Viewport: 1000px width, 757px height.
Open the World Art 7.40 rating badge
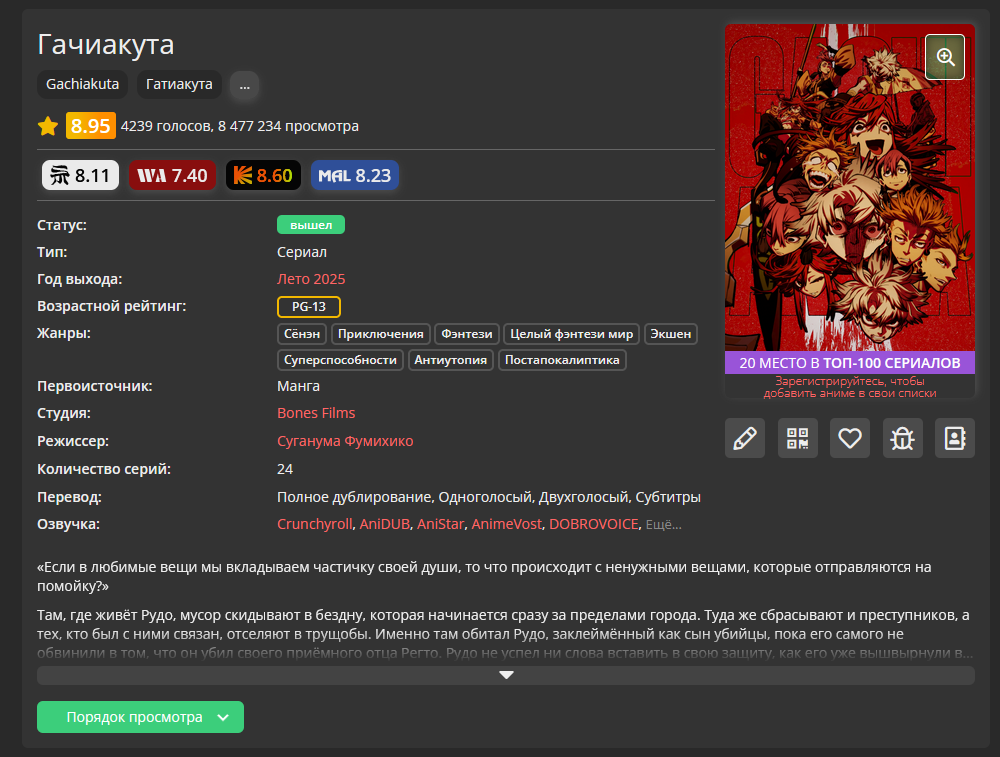[x=172, y=176]
